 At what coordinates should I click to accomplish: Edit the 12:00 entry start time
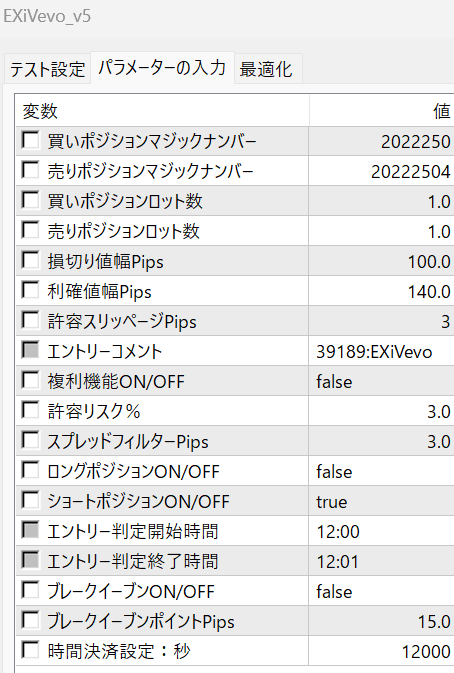381,531
